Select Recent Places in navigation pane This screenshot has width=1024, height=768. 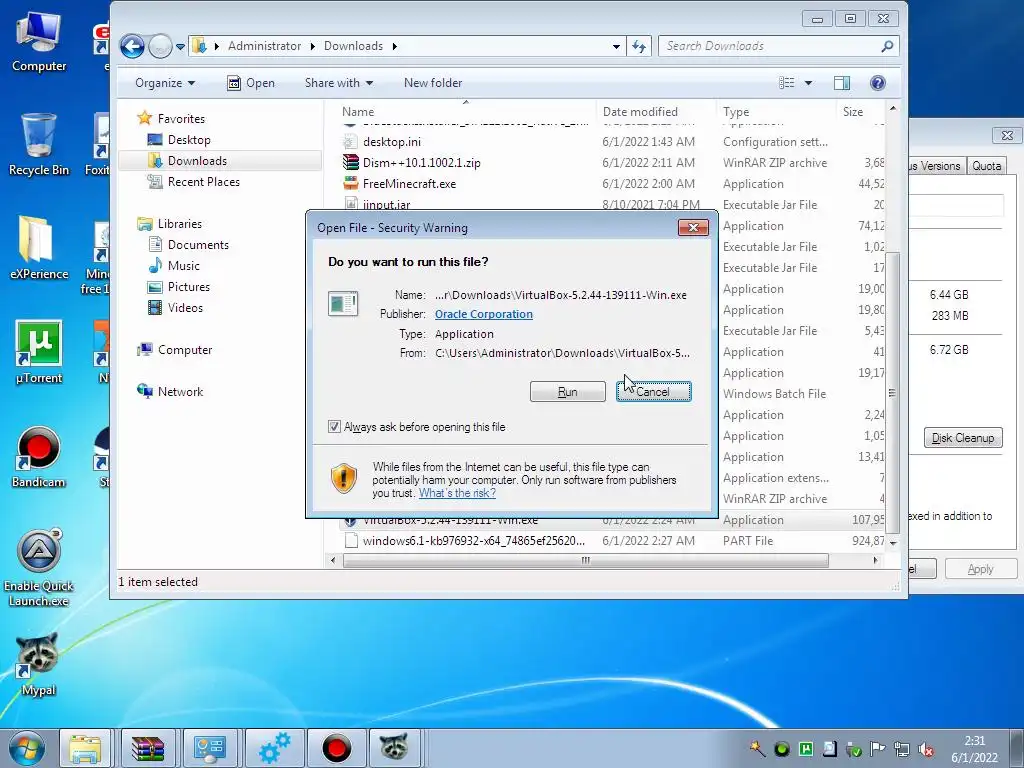(x=204, y=182)
